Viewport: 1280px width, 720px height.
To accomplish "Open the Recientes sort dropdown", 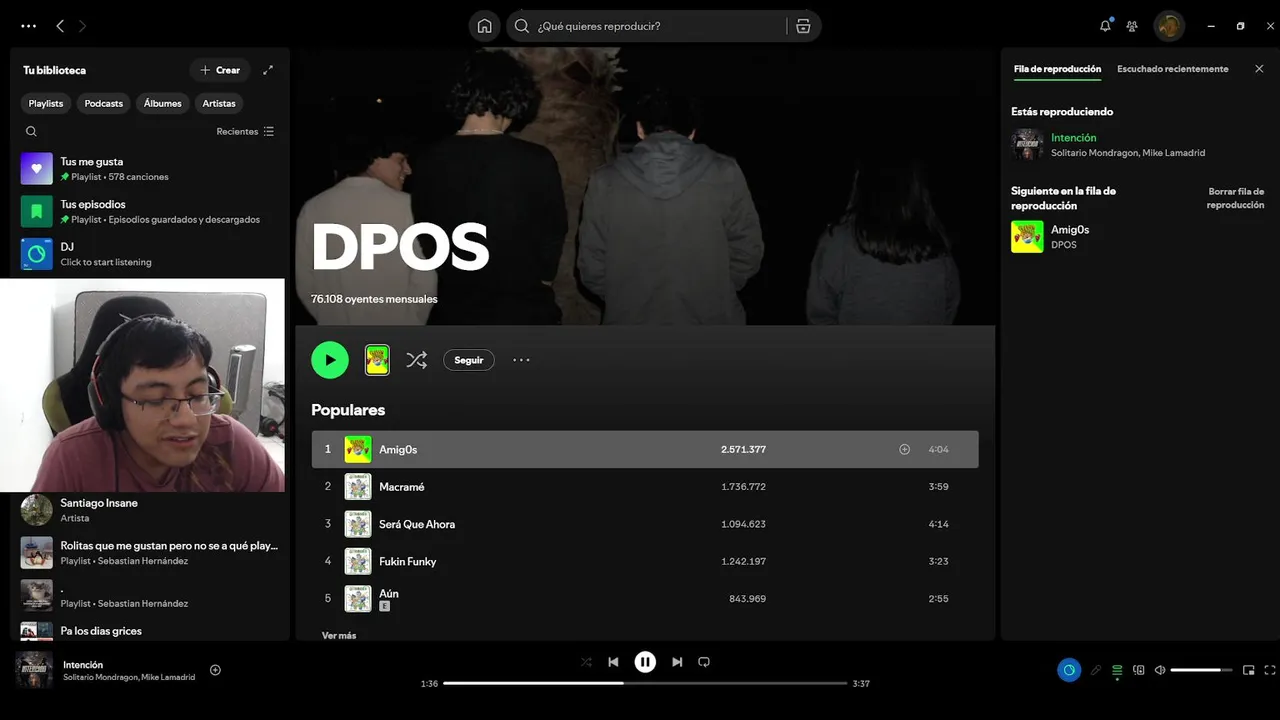I will coord(245,131).
